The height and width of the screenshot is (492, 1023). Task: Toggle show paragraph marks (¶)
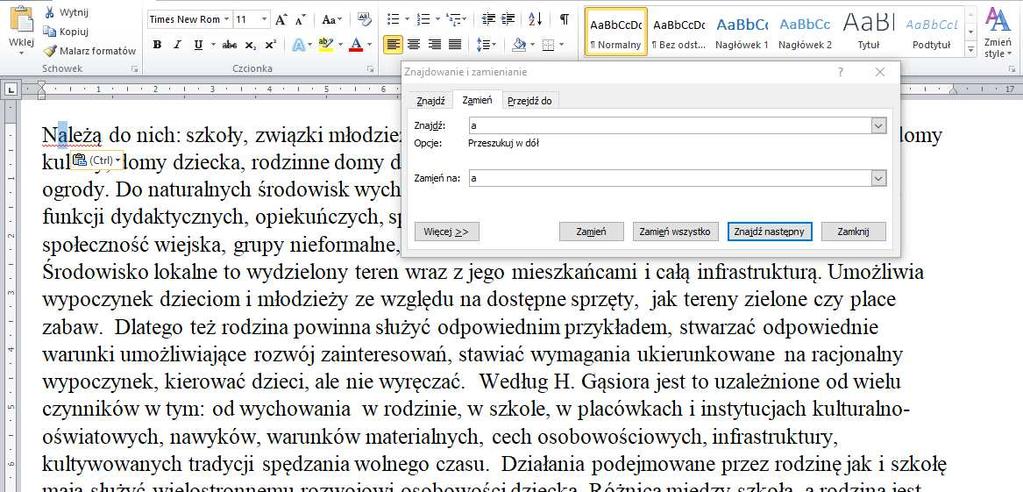click(564, 20)
